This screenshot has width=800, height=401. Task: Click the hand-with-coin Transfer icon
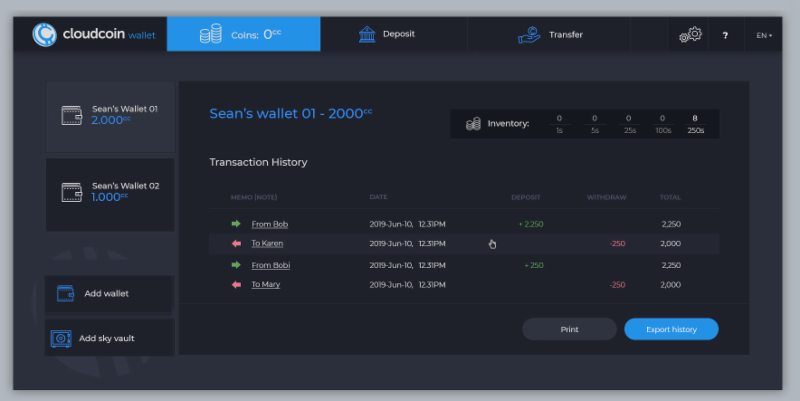(x=529, y=35)
